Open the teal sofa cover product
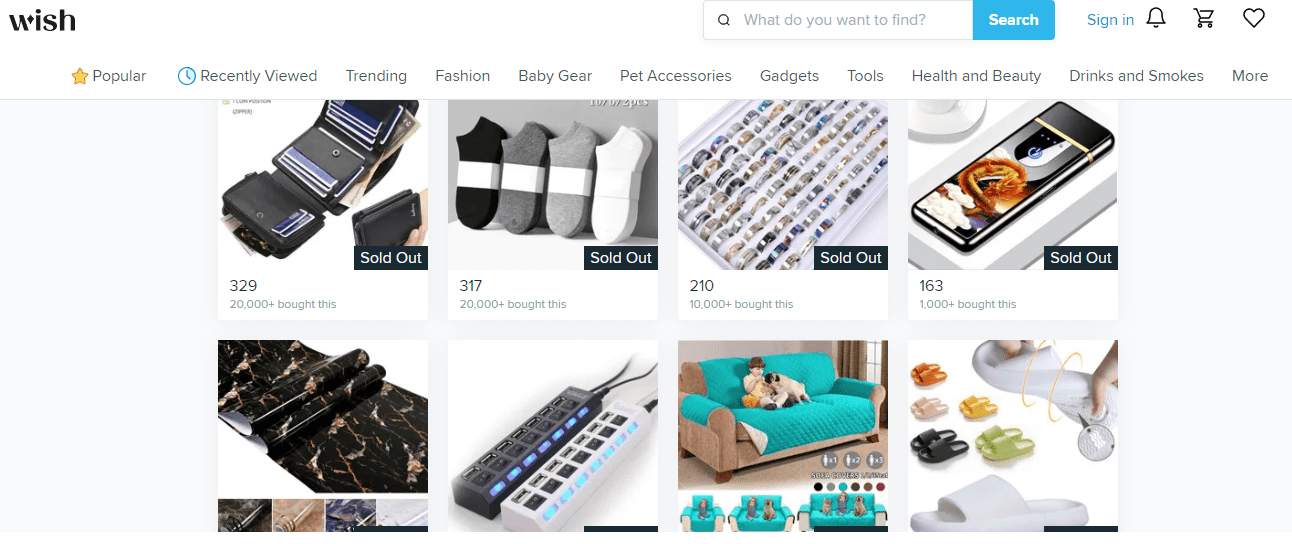 tap(783, 436)
